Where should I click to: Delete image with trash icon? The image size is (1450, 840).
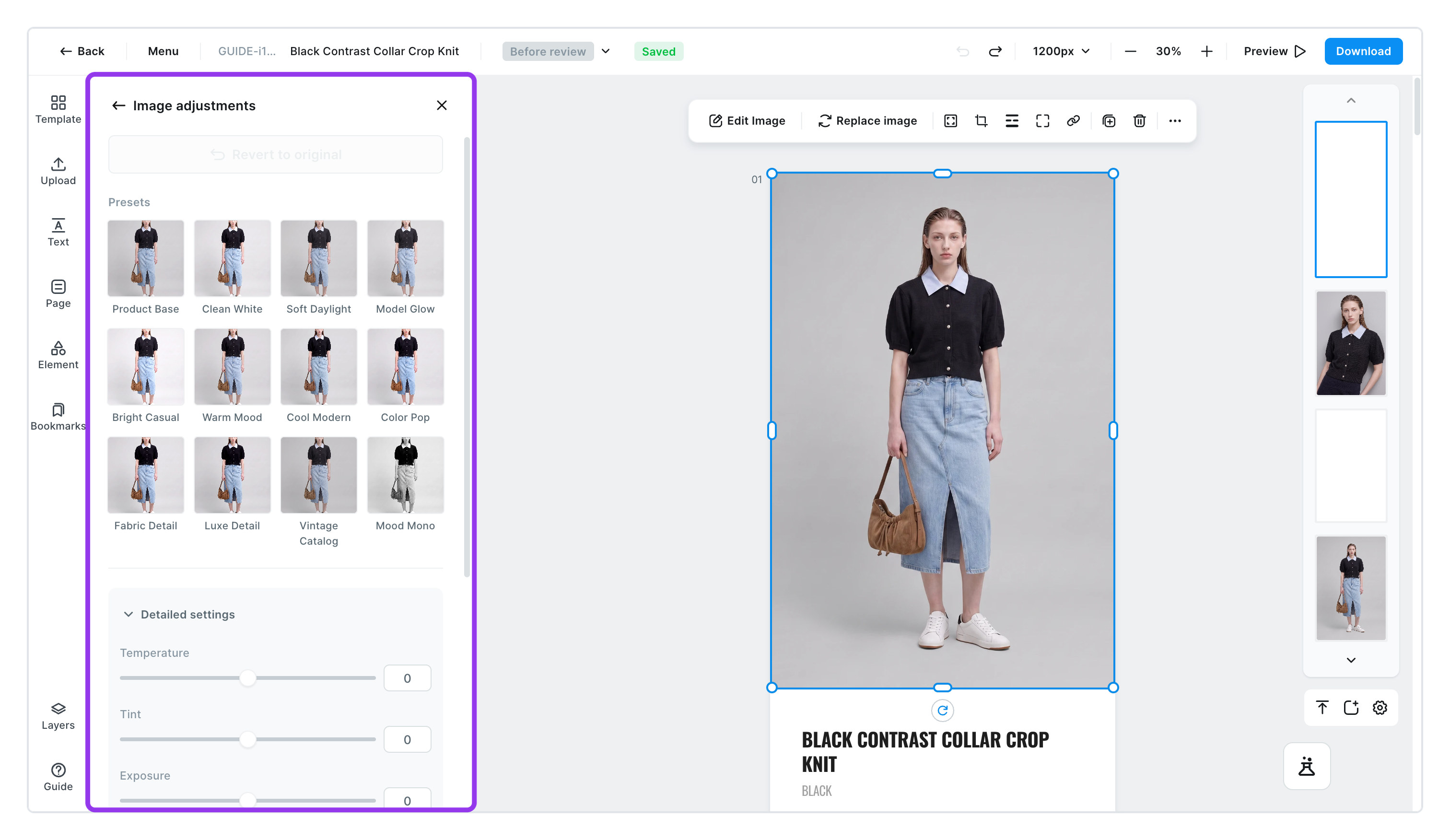click(x=1139, y=121)
